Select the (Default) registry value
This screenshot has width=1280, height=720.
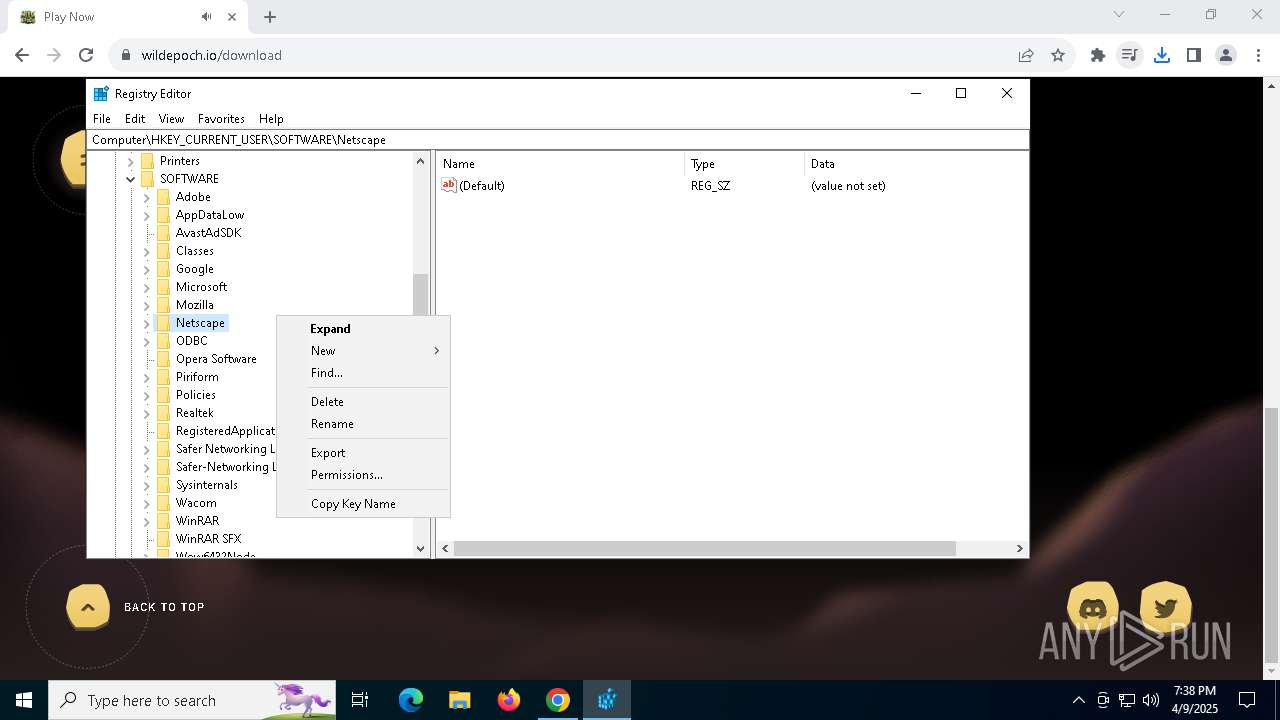coord(481,186)
